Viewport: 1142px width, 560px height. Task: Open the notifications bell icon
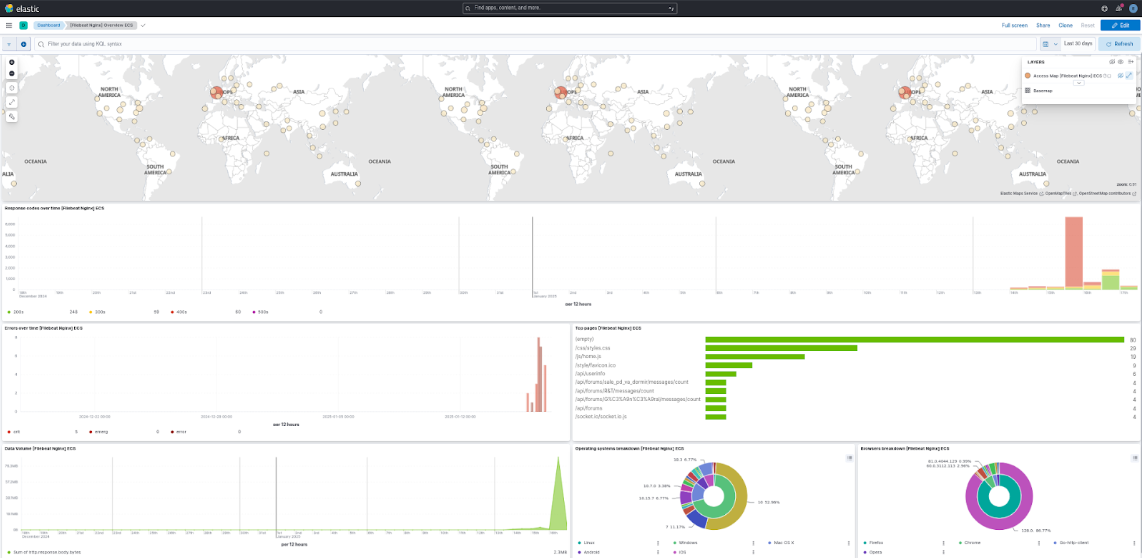tap(1118, 8)
